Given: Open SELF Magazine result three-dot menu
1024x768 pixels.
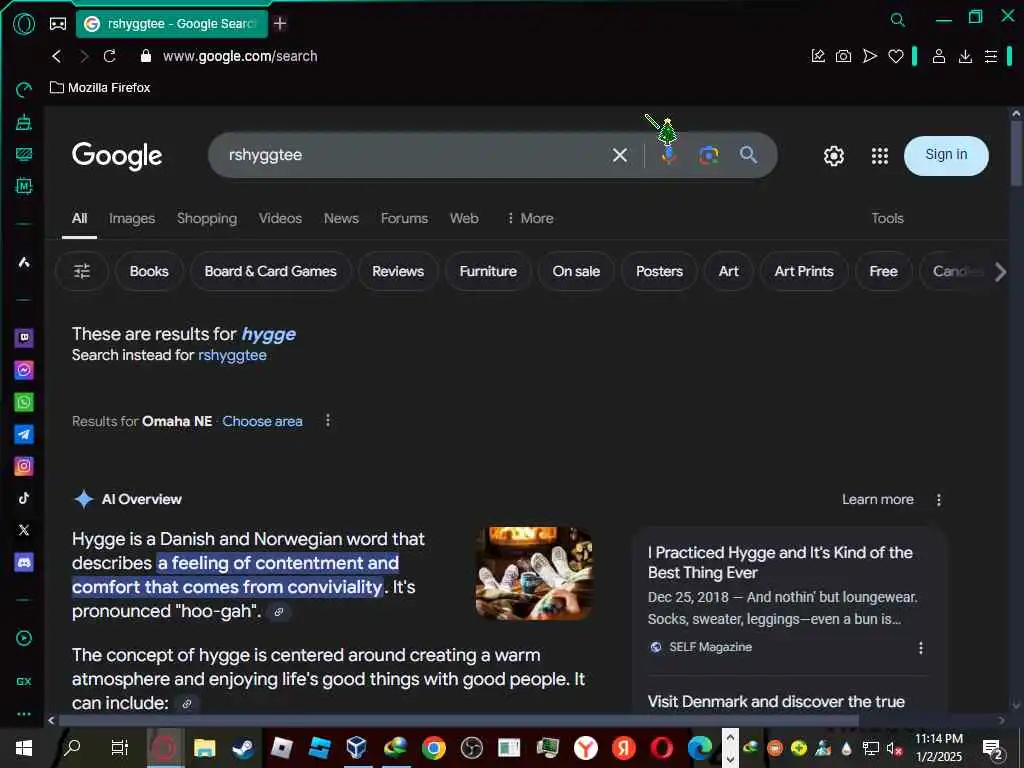Looking at the screenshot, I should tap(921, 648).
